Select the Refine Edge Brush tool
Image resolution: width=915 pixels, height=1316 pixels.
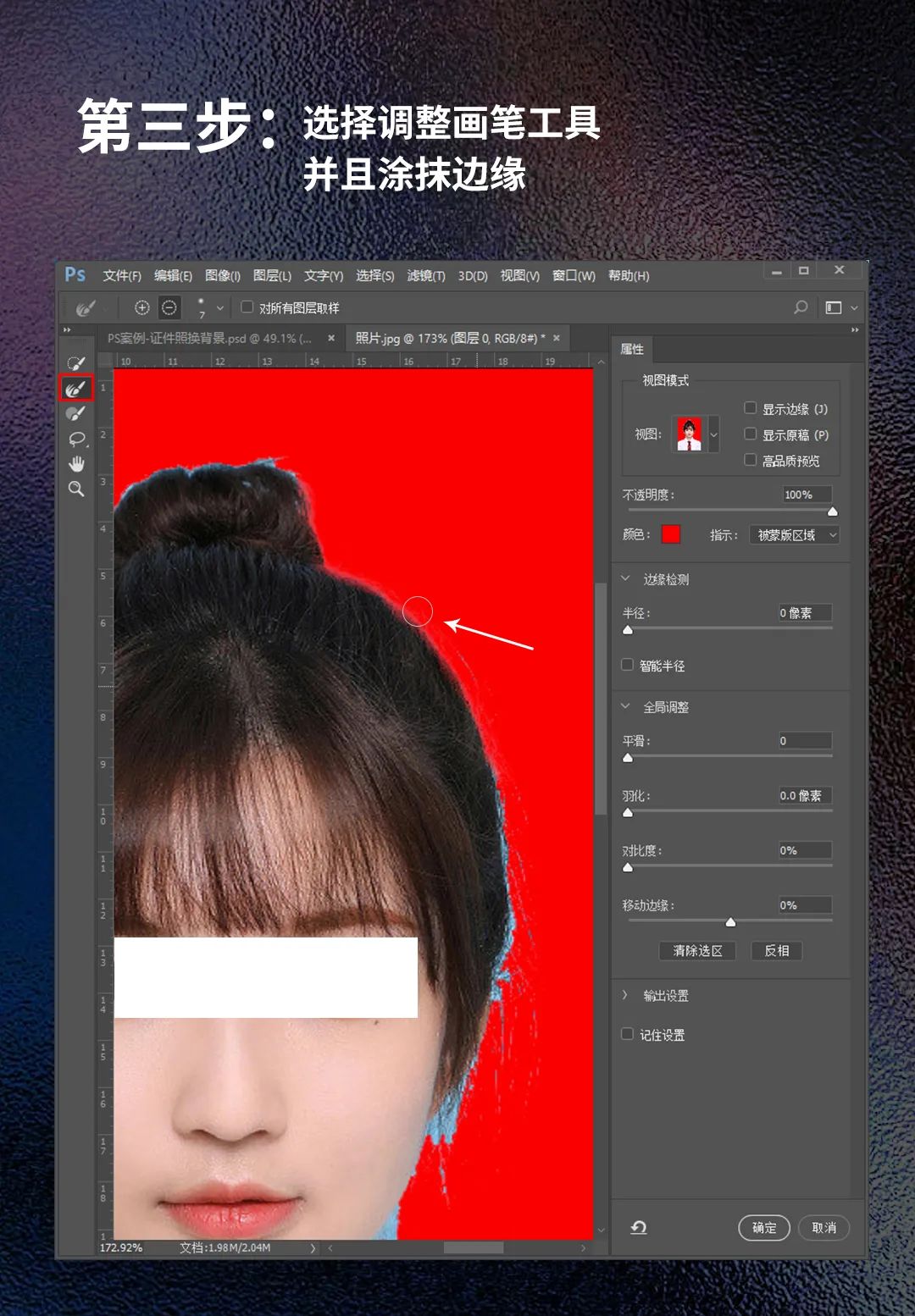[x=76, y=389]
